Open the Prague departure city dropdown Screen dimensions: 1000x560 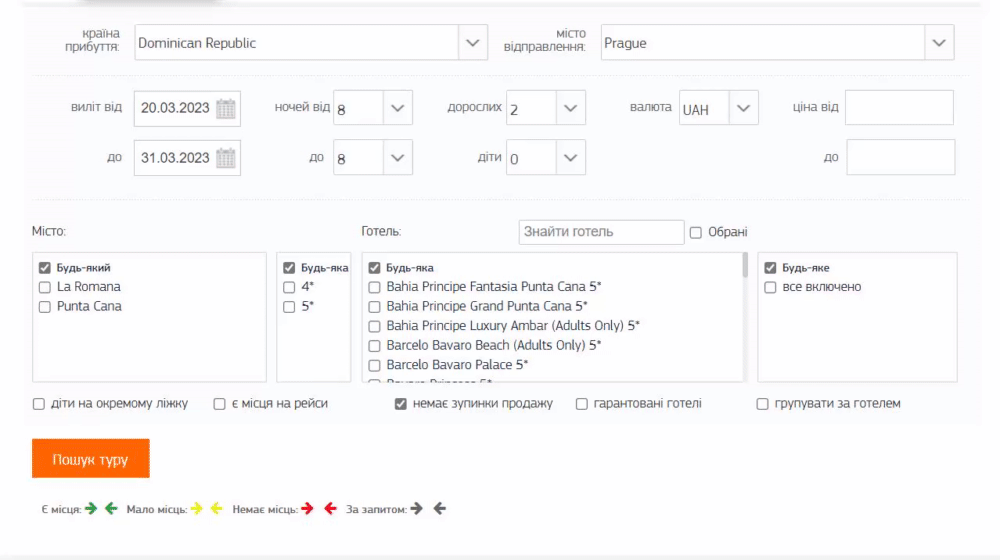(x=938, y=43)
